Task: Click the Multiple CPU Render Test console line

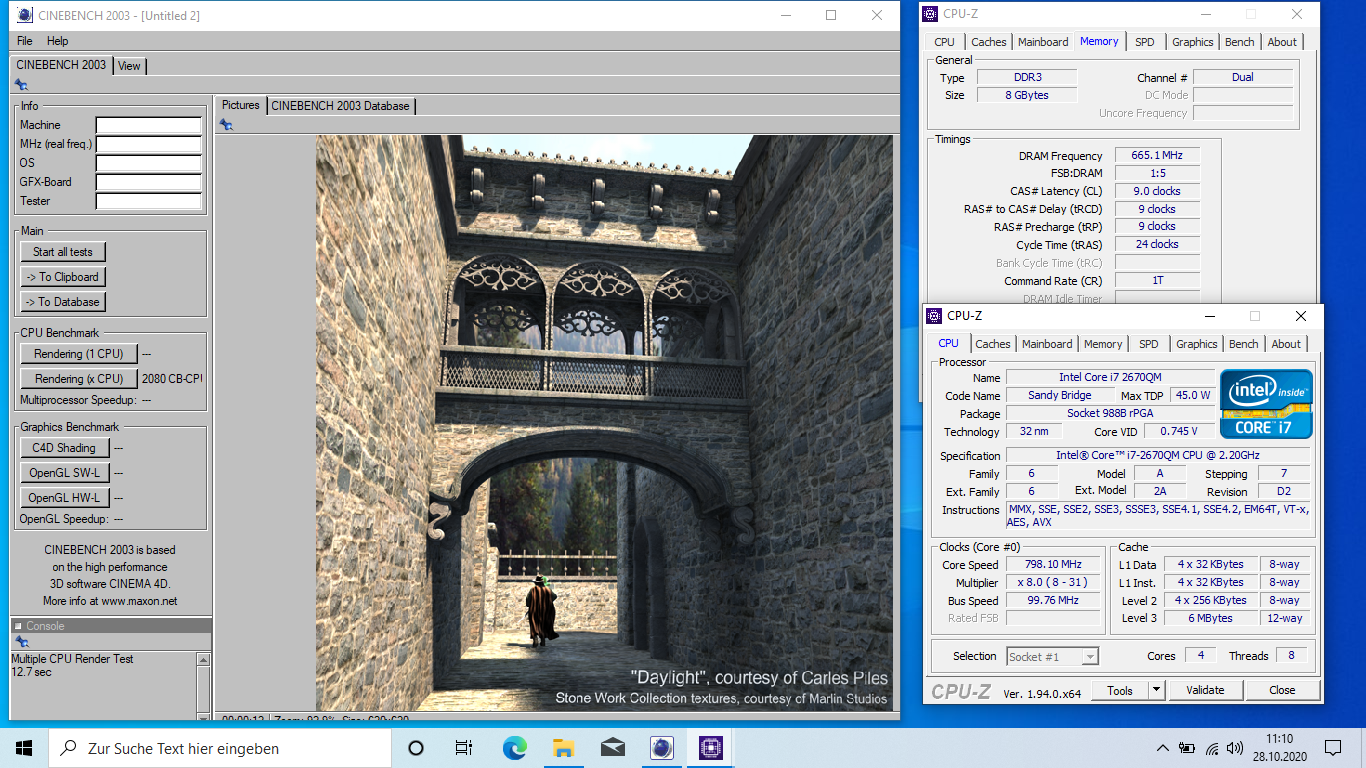Action: click(x=72, y=659)
